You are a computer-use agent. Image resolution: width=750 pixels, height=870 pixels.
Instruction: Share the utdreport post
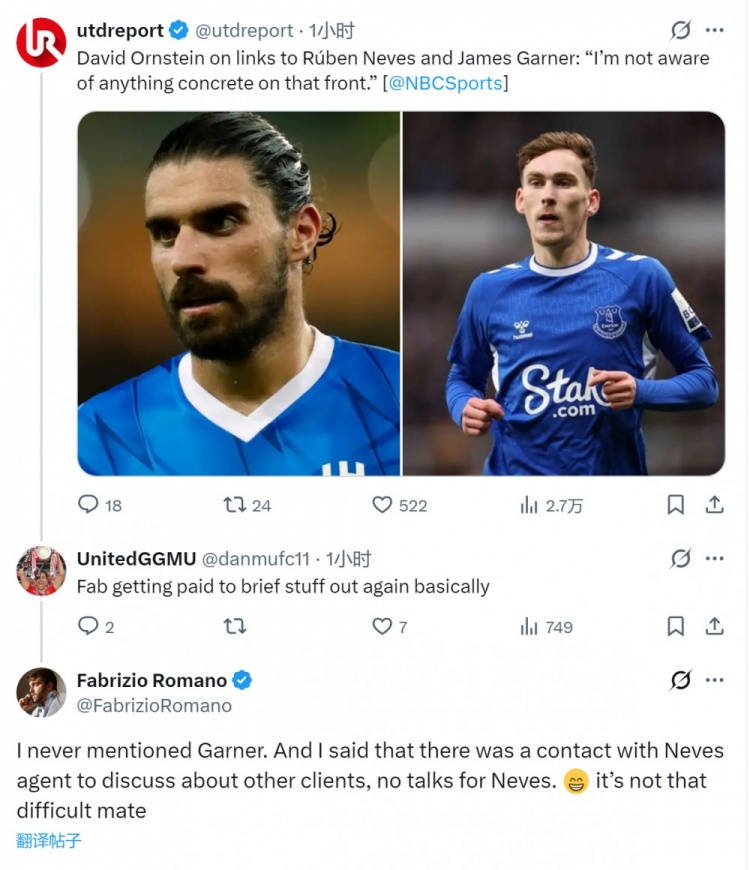pyautogui.click(x=714, y=505)
